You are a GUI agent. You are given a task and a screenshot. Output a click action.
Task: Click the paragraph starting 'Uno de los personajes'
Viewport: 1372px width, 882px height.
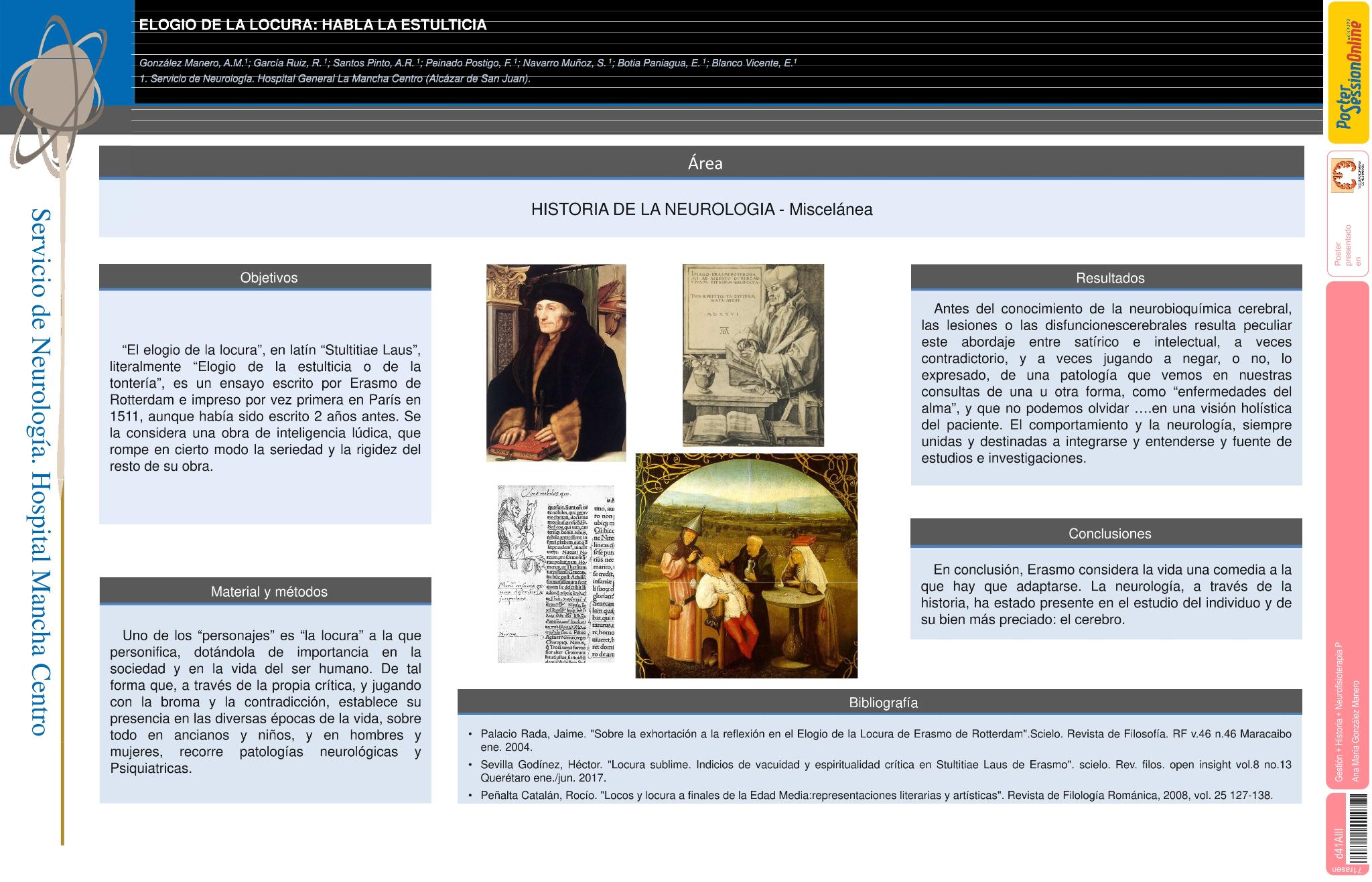click(x=265, y=702)
